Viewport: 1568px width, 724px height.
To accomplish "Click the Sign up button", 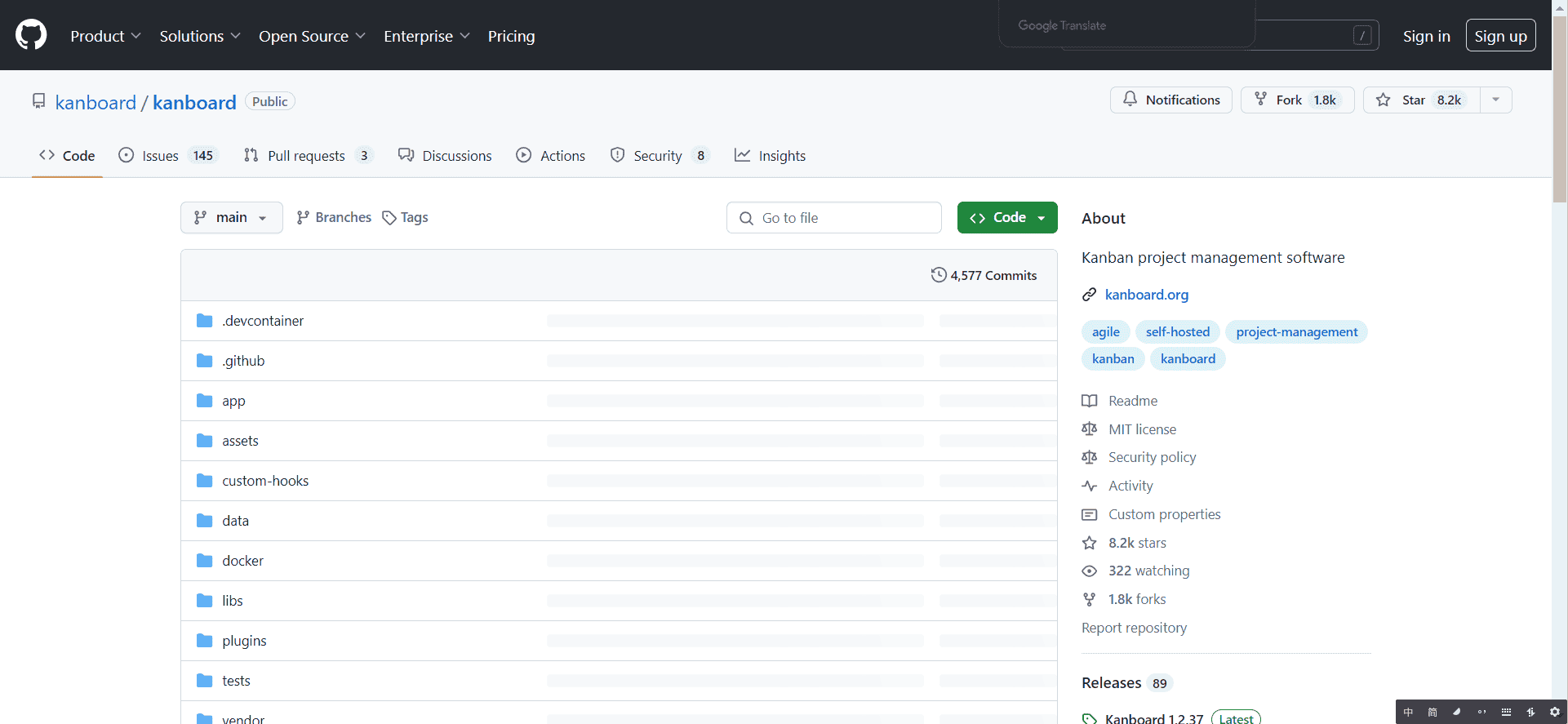I will (x=1500, y=36).
